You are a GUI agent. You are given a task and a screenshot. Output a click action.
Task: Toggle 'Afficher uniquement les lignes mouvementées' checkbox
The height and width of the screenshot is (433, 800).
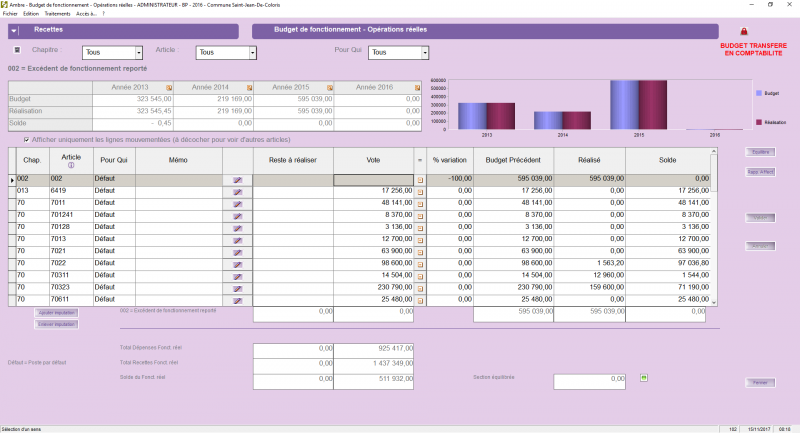[27, 139]
